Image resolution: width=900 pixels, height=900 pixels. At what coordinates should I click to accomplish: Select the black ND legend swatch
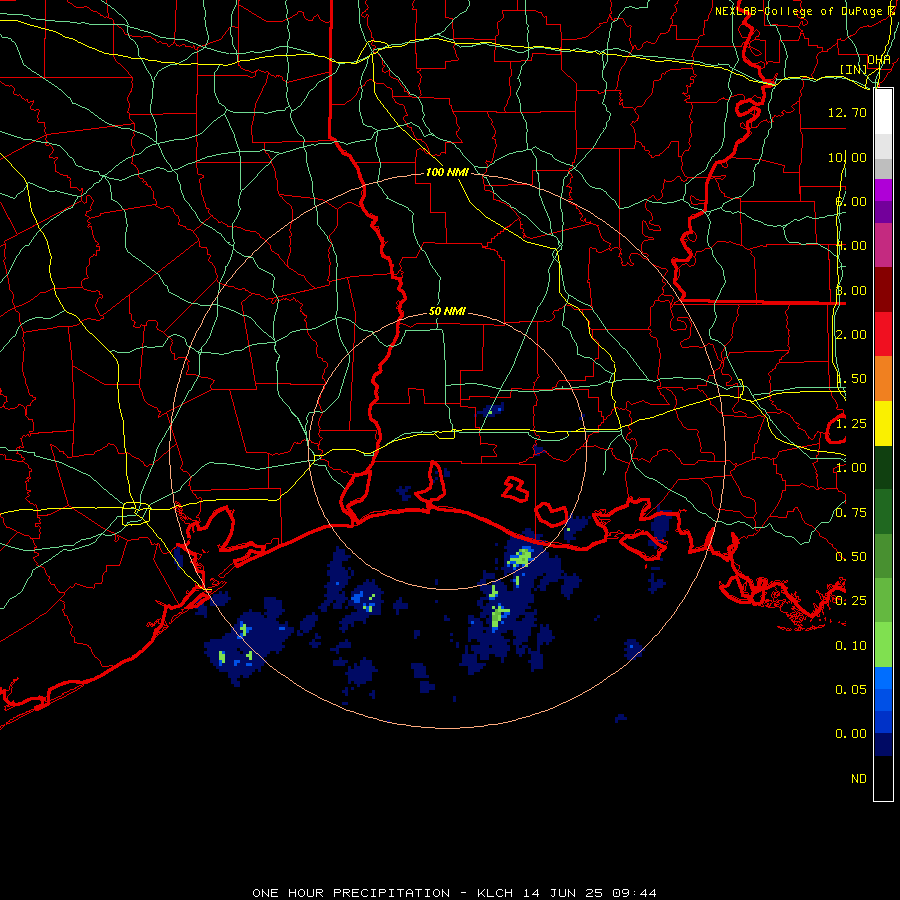click(883, 778)
